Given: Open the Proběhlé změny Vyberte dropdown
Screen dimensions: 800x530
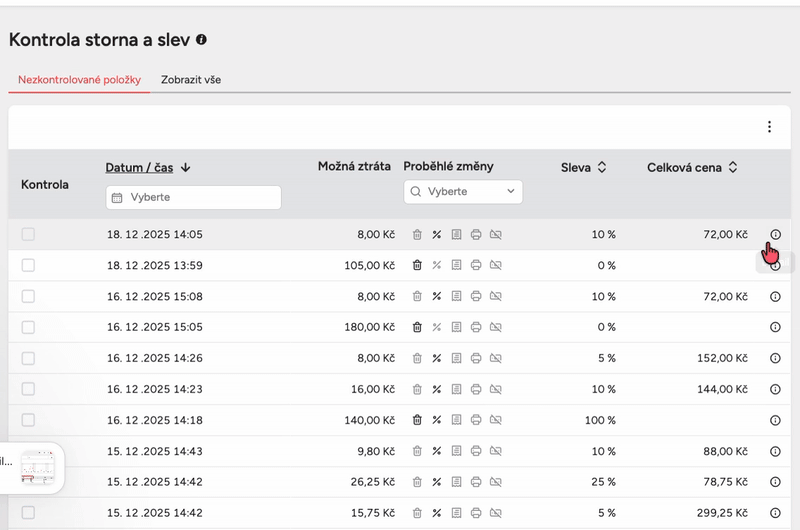Looking at the screenshot, I should [463, 191].
